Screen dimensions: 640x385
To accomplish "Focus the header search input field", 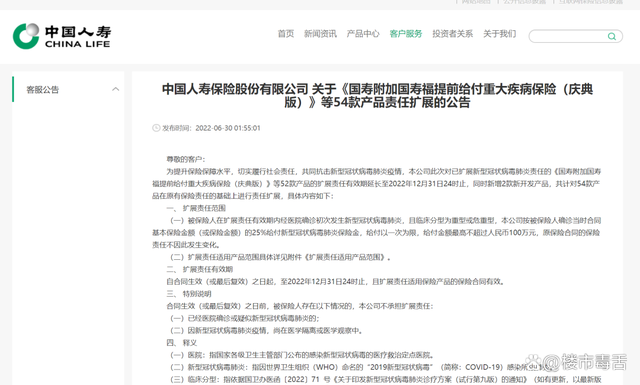I will coord(576,36).
